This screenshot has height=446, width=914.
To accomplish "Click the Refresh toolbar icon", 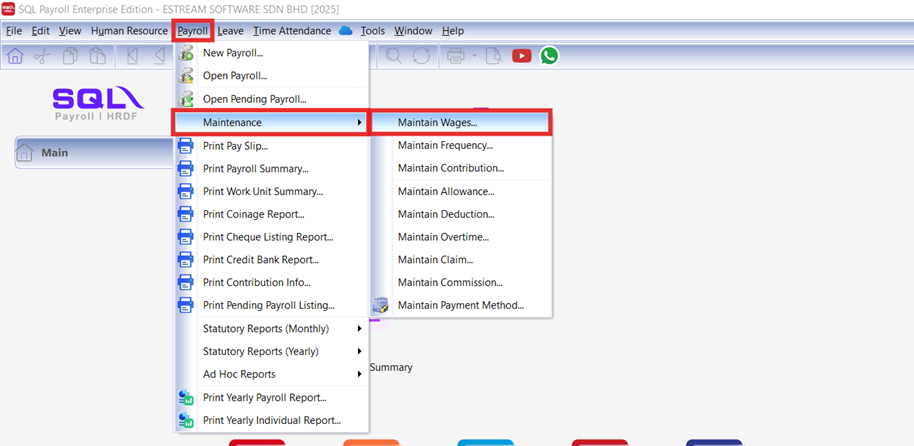I will (421, 56).
